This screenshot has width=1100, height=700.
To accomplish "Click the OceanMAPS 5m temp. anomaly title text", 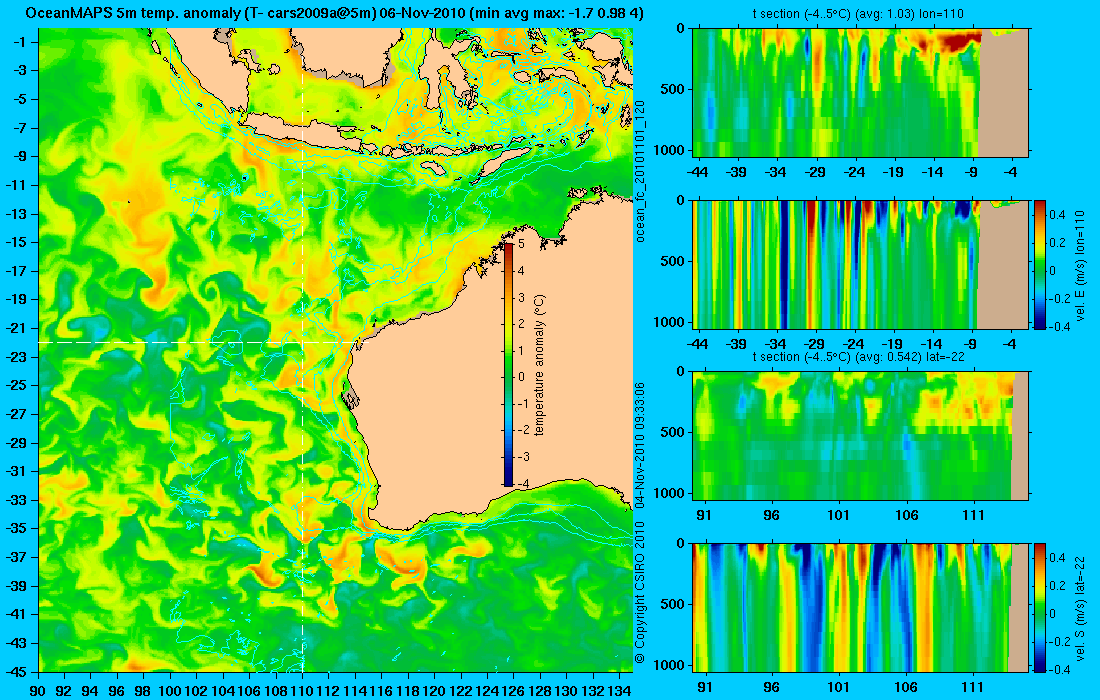I will (334, 13).
